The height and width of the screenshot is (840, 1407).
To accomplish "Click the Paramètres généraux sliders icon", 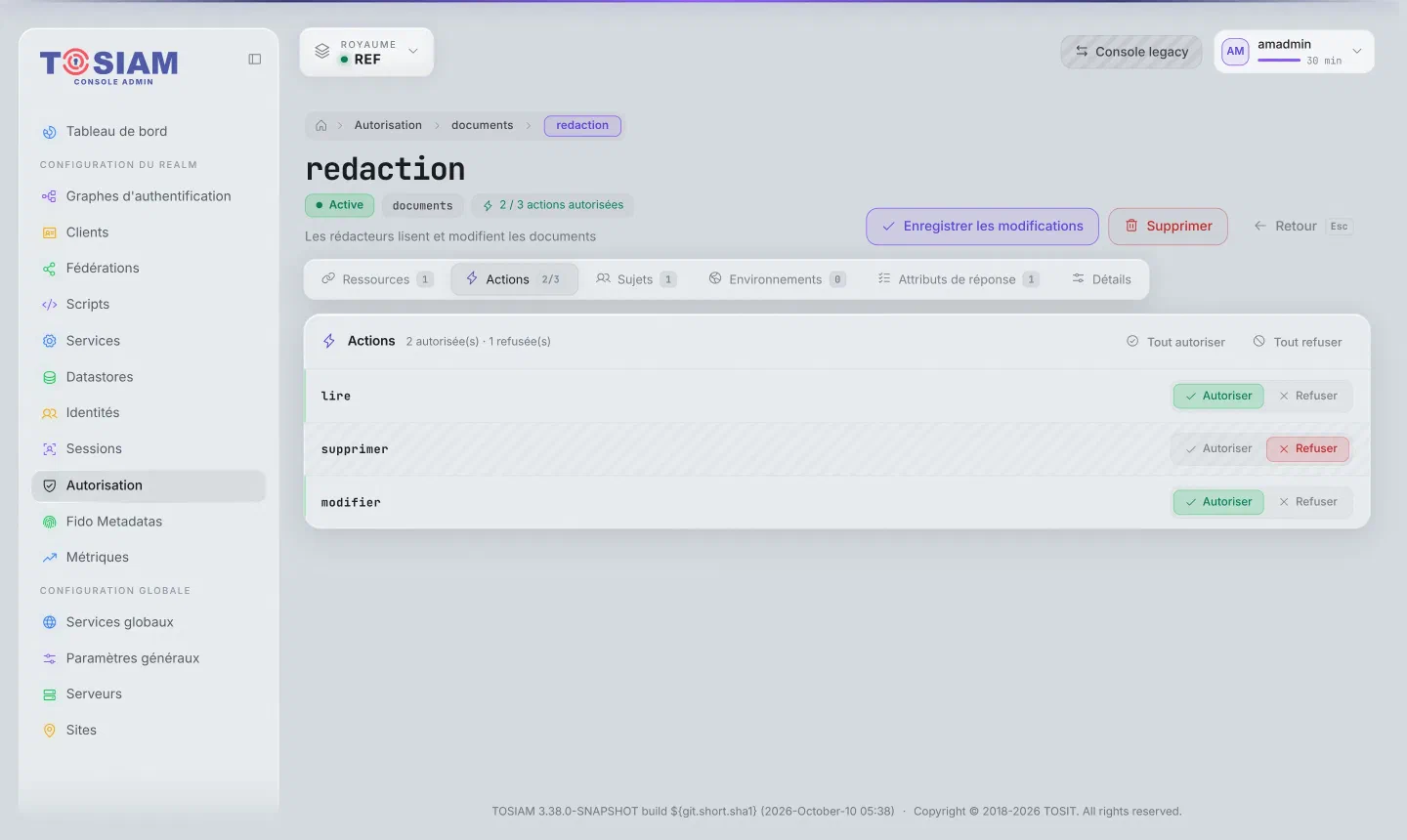I will pos(49,658).
